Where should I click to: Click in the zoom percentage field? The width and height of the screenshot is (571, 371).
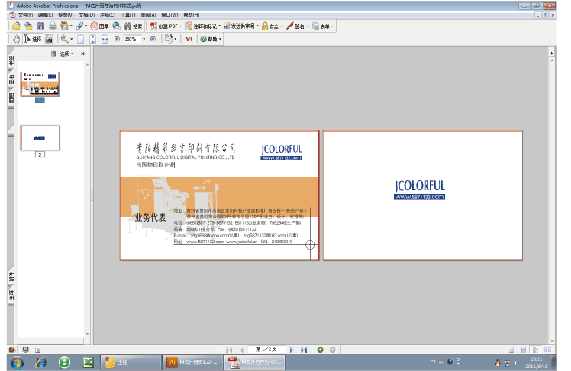tap(132, 39)
